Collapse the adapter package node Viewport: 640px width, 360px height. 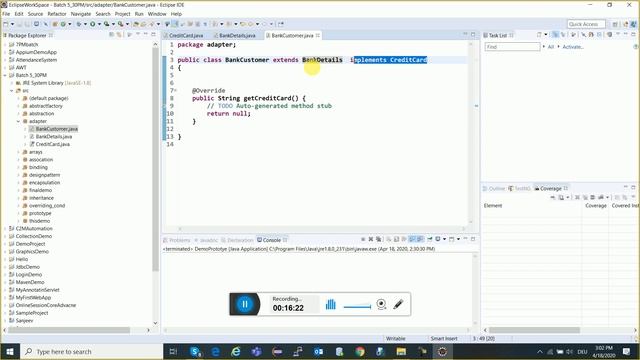[18, 121]
